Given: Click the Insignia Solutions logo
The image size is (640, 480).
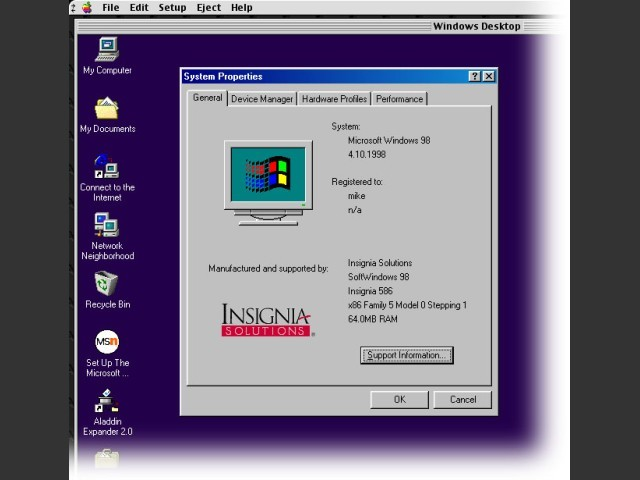Looking at the screenshot, I should [x=266, y=320].
